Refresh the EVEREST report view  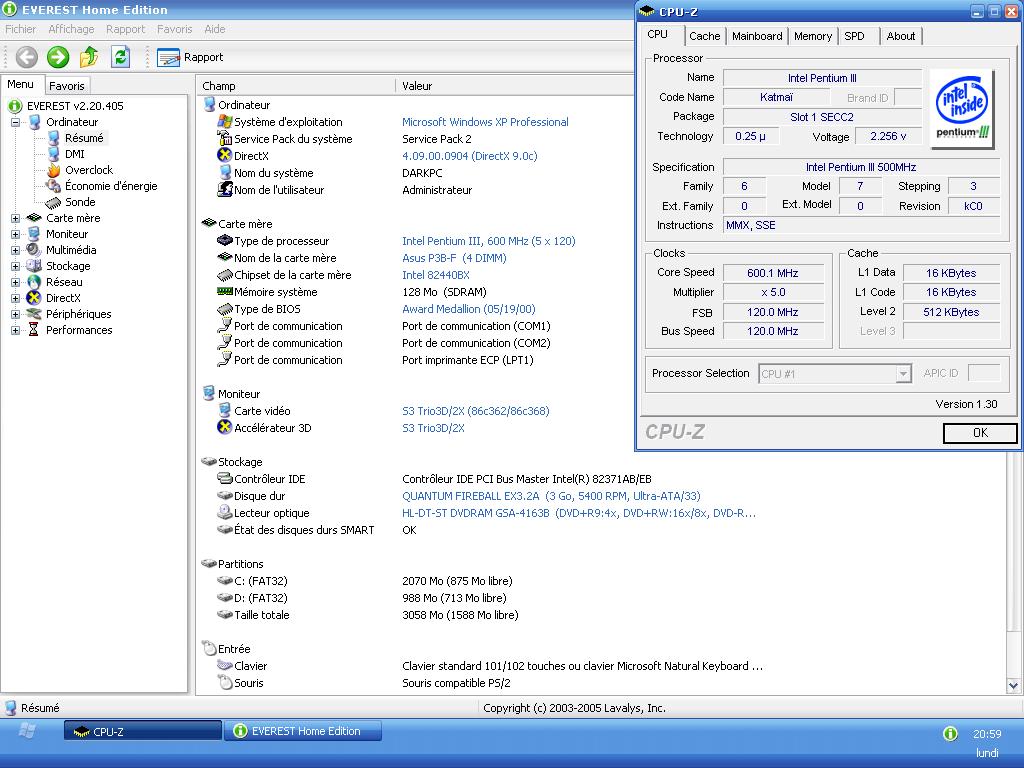point(120,57)
